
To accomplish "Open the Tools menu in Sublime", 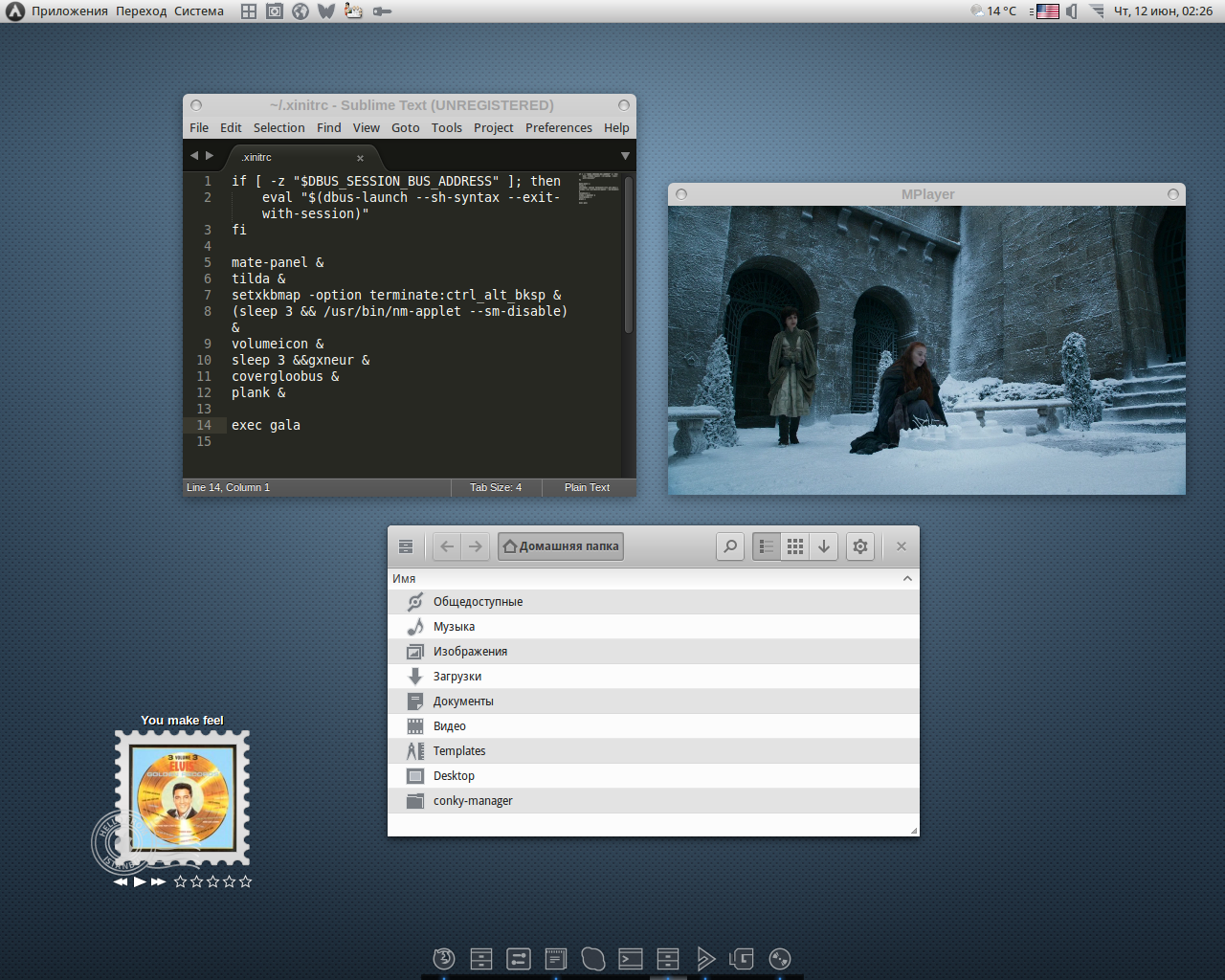I will coord(446,127).
